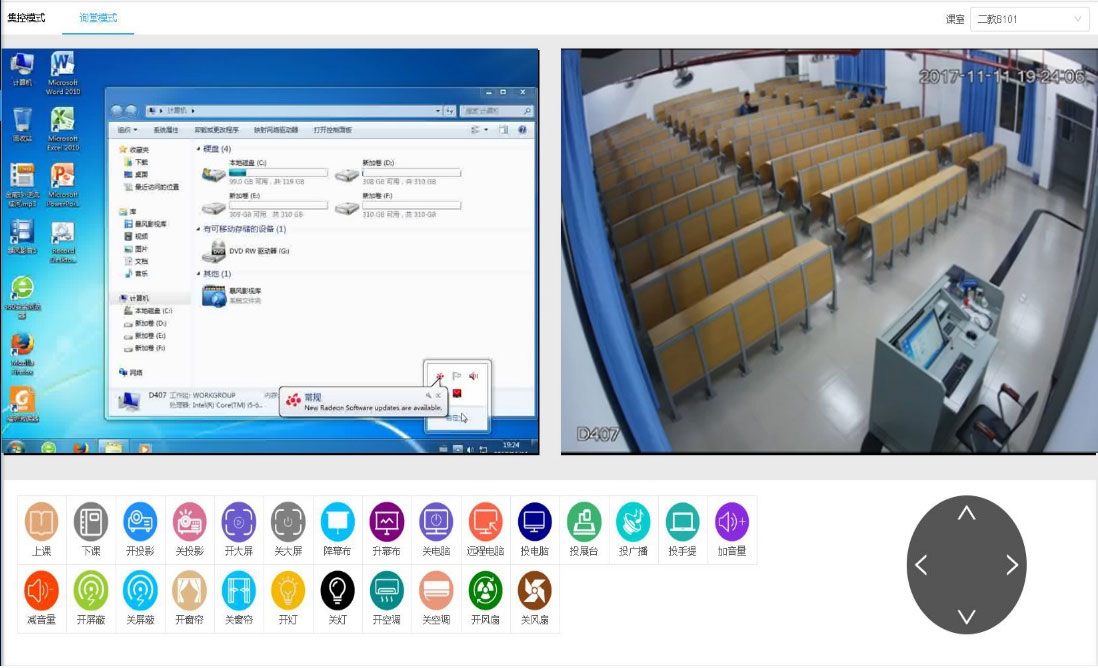Decrease volume with the 减音量 icon

click(x=42, y=590)
